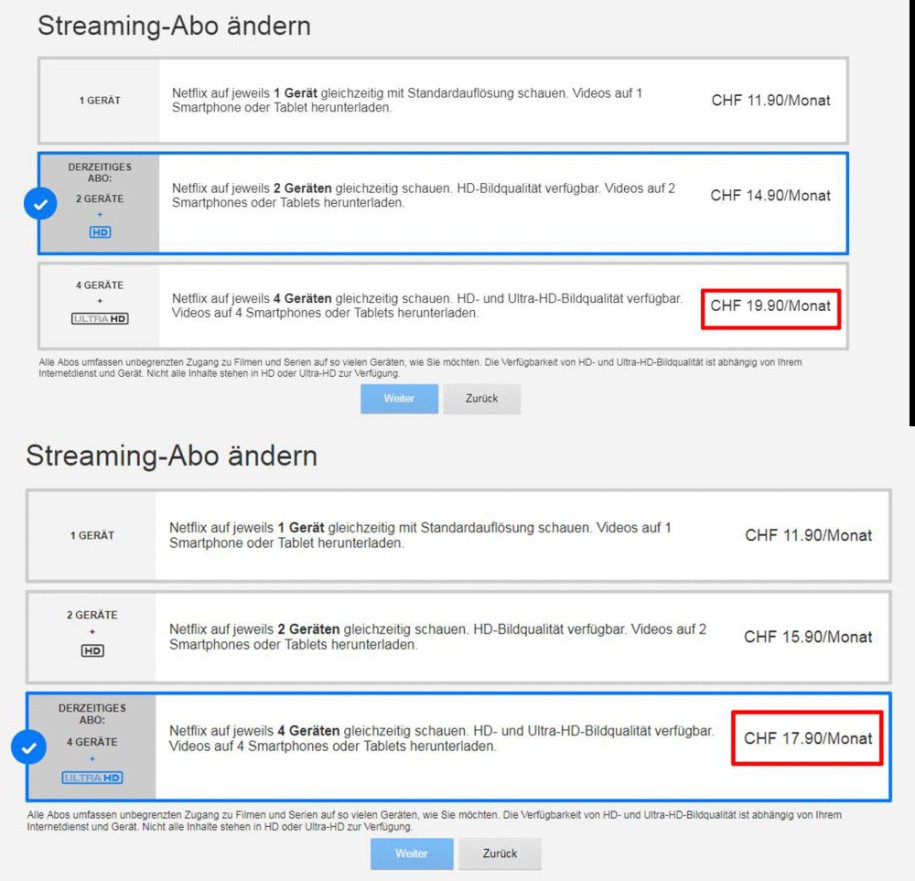Click the description text of the CHF 17.90 plan

[441, 739]
